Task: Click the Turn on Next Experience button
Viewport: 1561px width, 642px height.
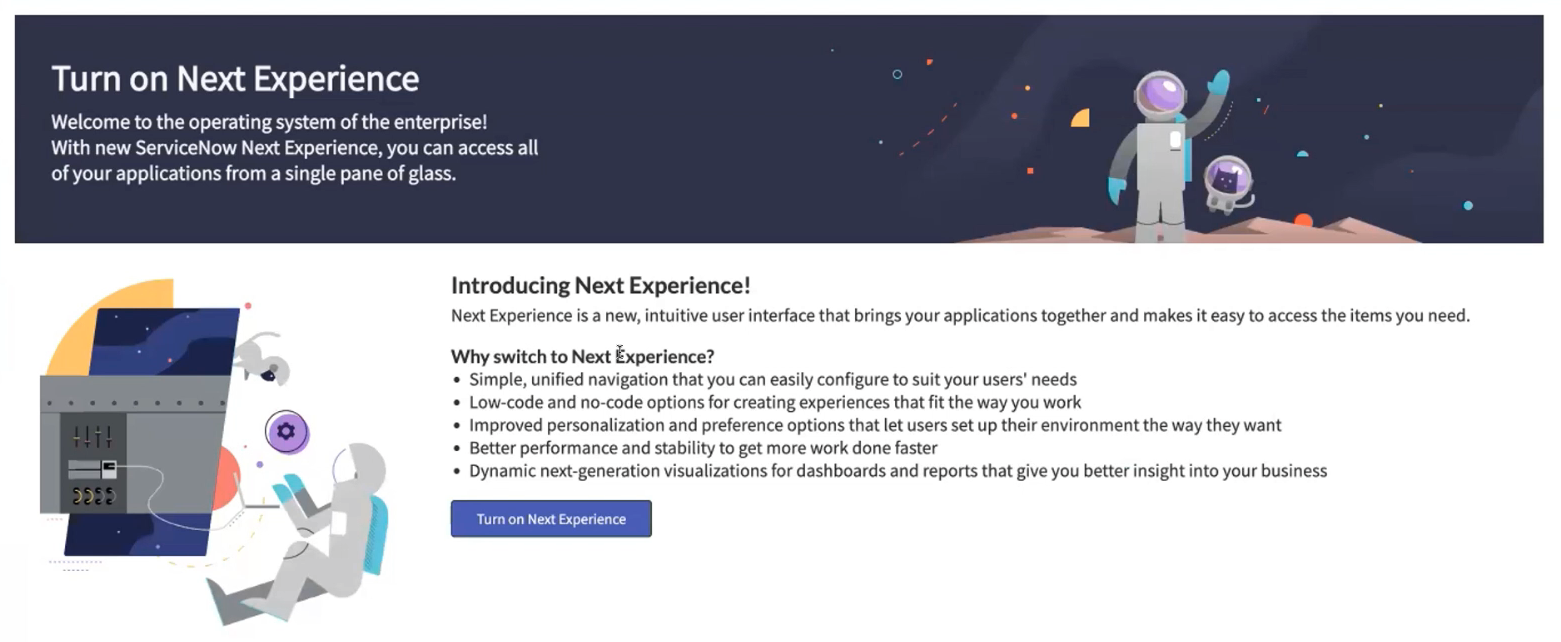Action: click(551, 519)
